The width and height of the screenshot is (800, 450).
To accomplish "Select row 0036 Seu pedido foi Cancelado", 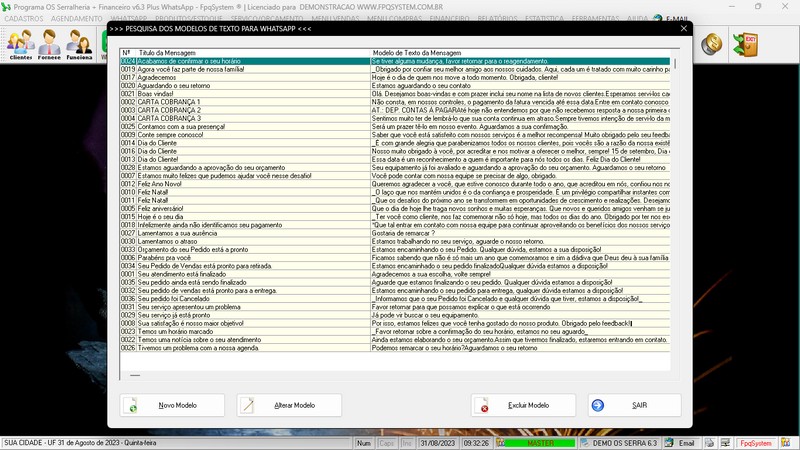I will point(395,298).
